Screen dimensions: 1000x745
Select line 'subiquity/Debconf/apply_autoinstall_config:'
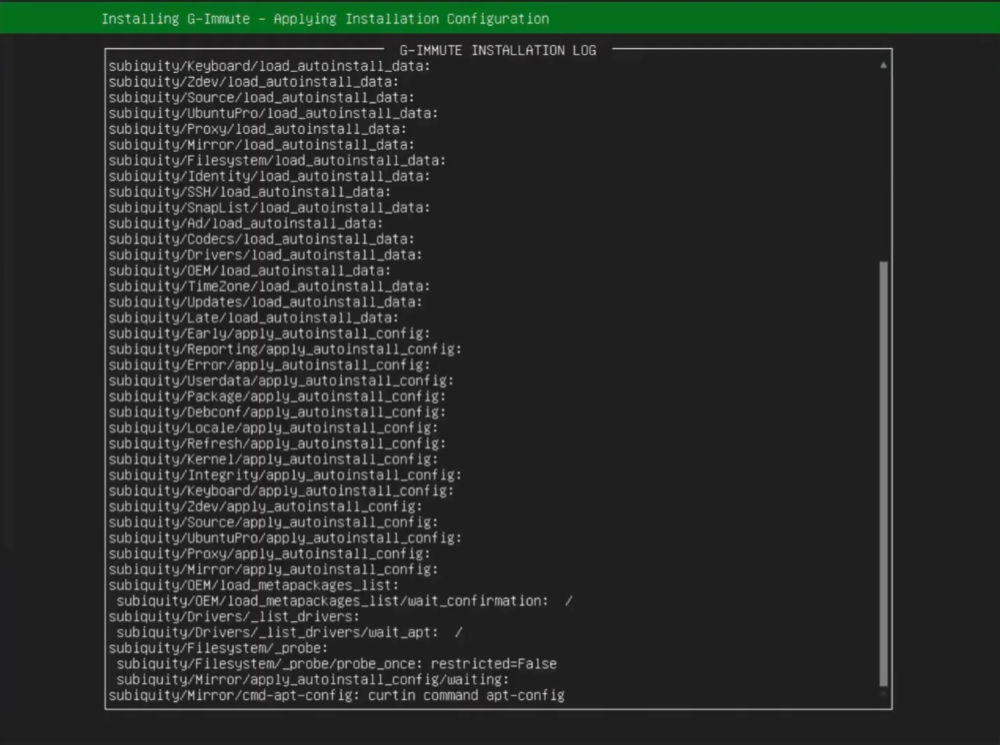(277, 413)
